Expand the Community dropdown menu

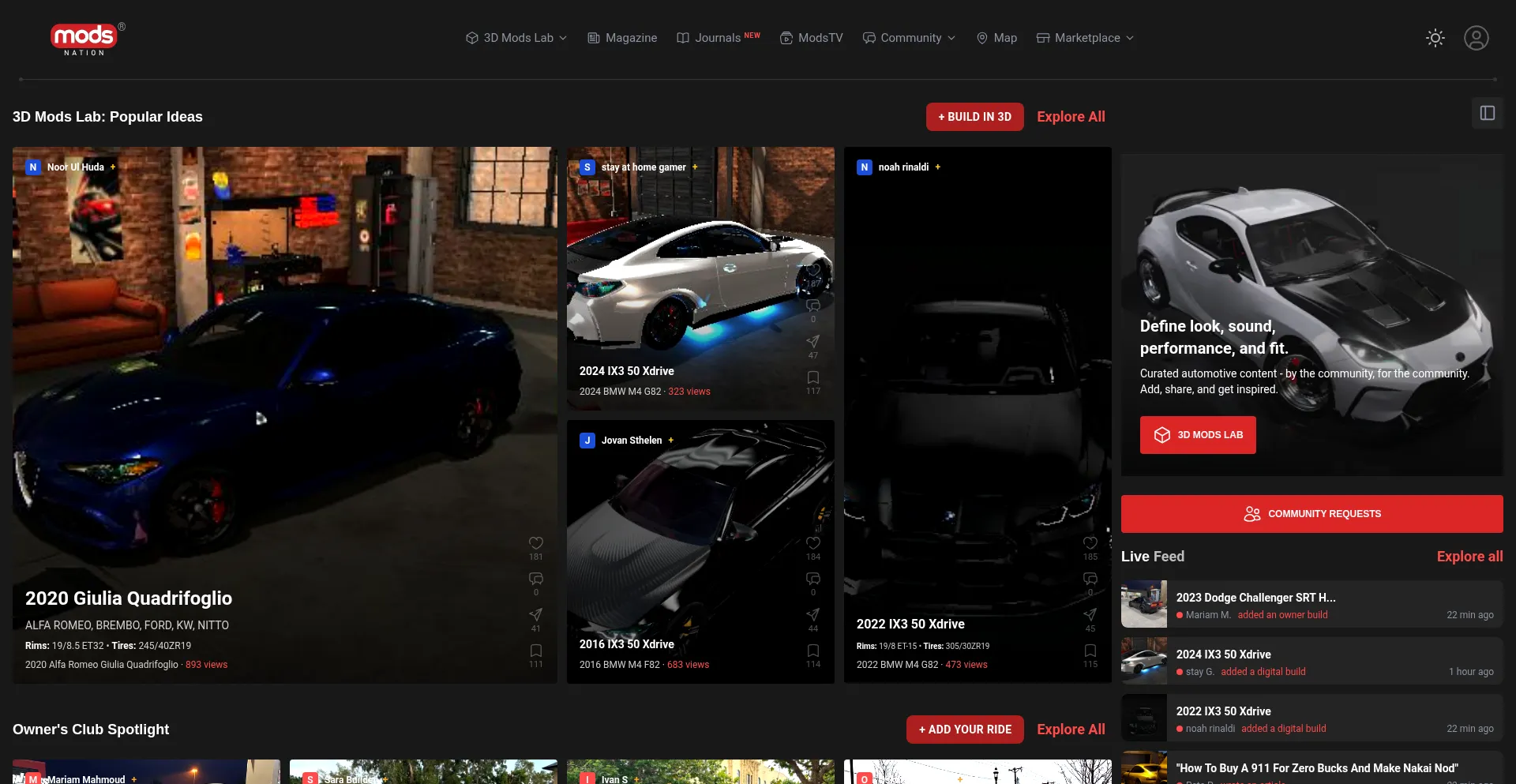pos(910,38)
